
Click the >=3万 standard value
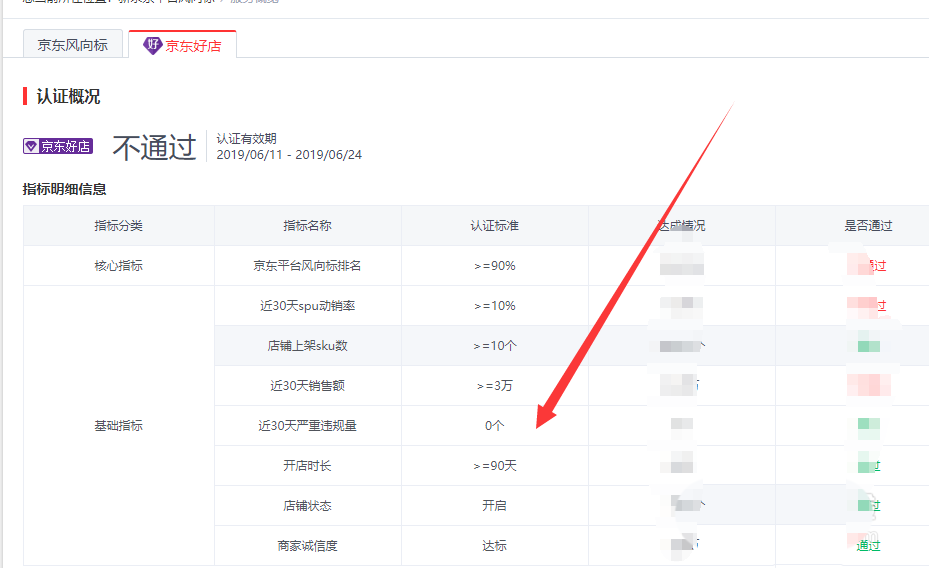tap(494, 386)
